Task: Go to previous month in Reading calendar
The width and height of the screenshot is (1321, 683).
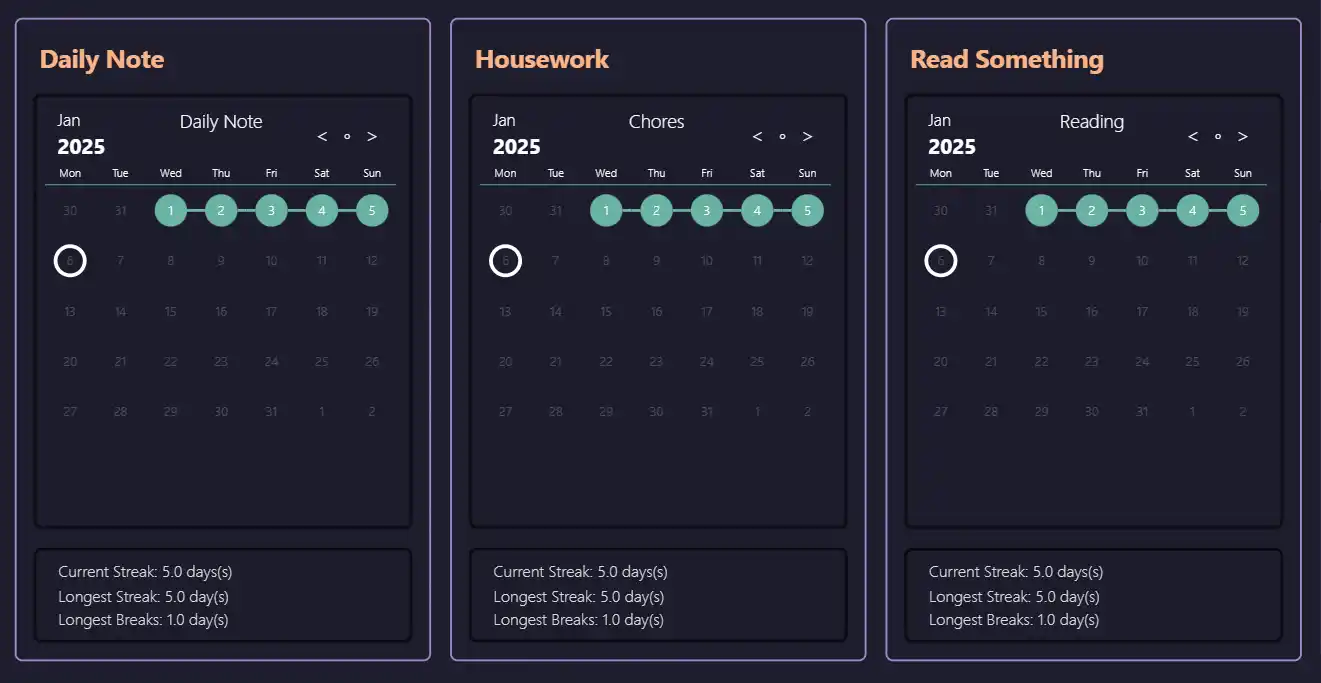Action: [1193, 137]
